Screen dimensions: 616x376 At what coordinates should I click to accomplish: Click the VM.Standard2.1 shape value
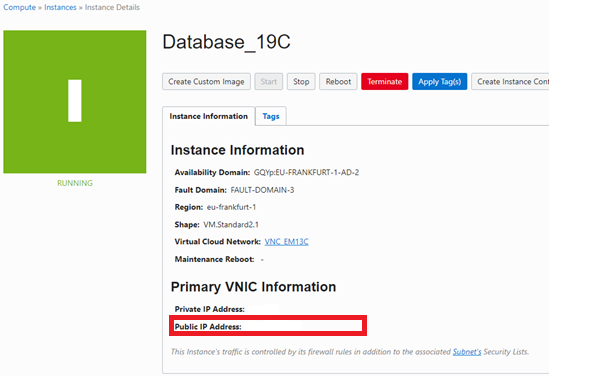(231, 225)
